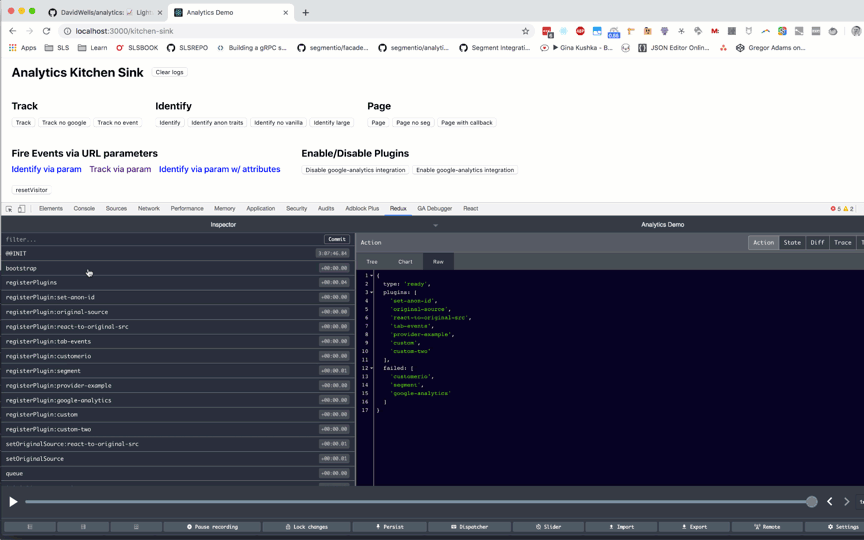Select the first layout toggle in bottom bar
This screenshot has height=540, width=864.
(30, 527)
